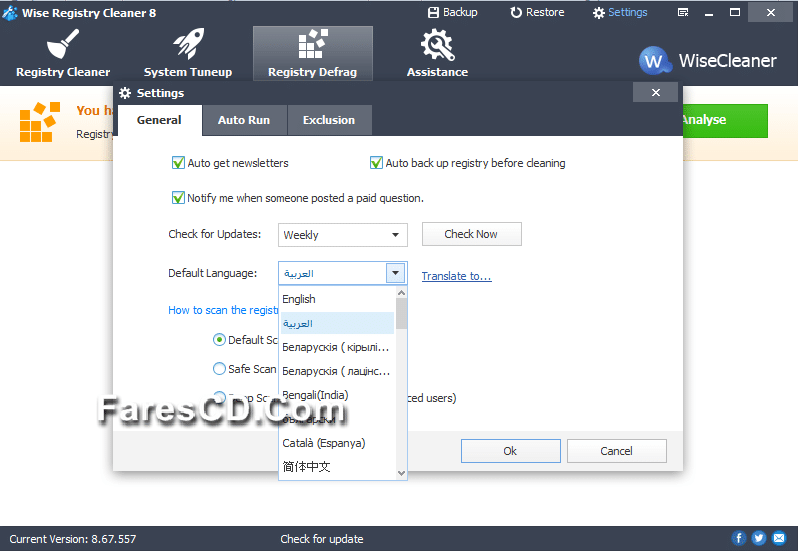Choose Беларуская (лацінка) language option
Viewport: 798px width, 551px height.
(x=337, y=371)
